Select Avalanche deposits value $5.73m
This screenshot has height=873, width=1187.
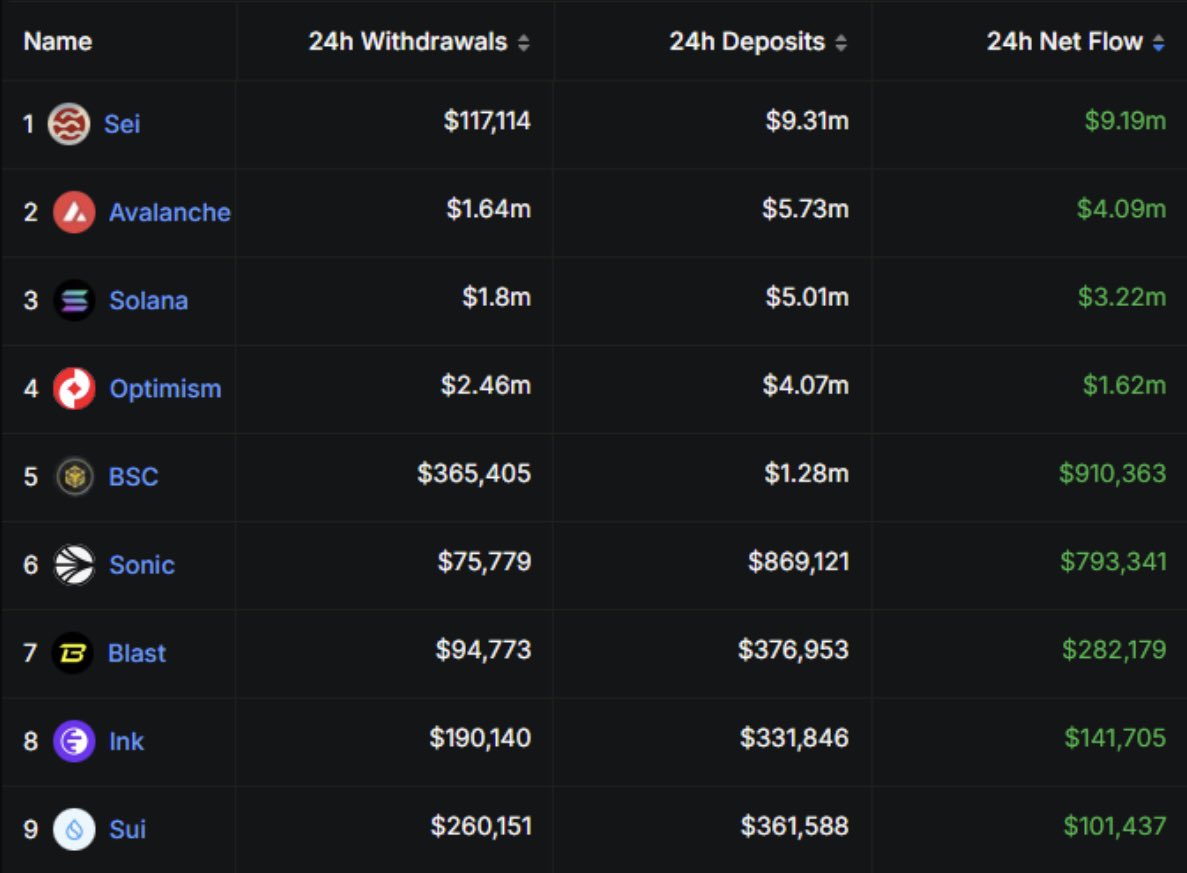805,208
